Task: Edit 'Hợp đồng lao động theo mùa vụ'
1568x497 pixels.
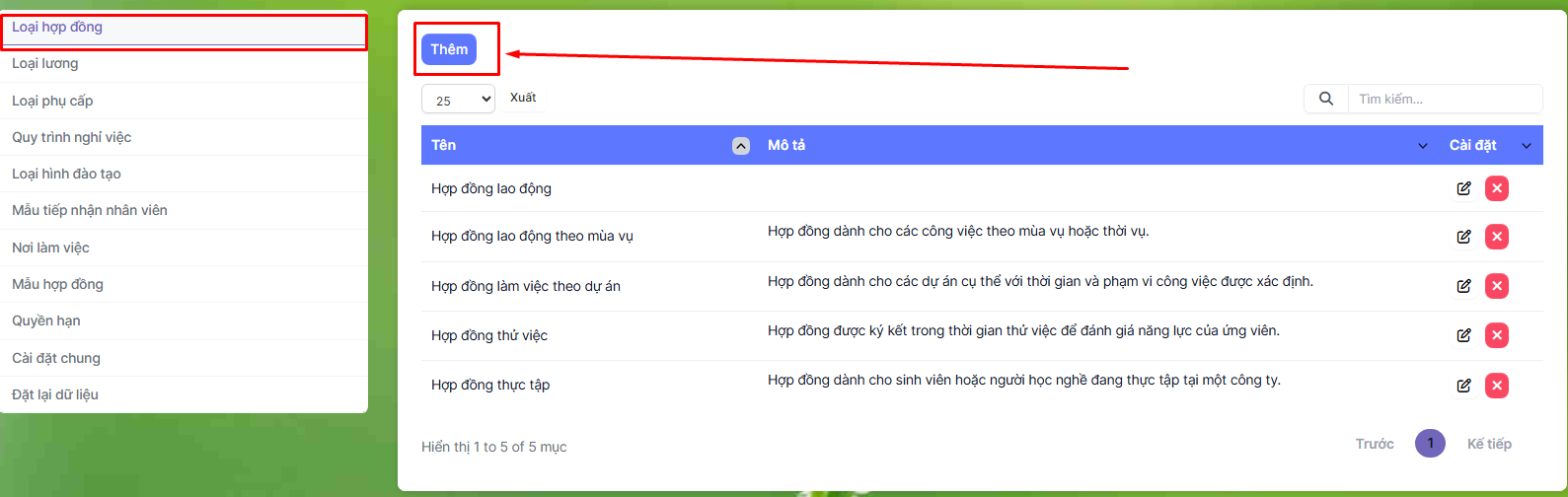Action: tap(1463, 237)
